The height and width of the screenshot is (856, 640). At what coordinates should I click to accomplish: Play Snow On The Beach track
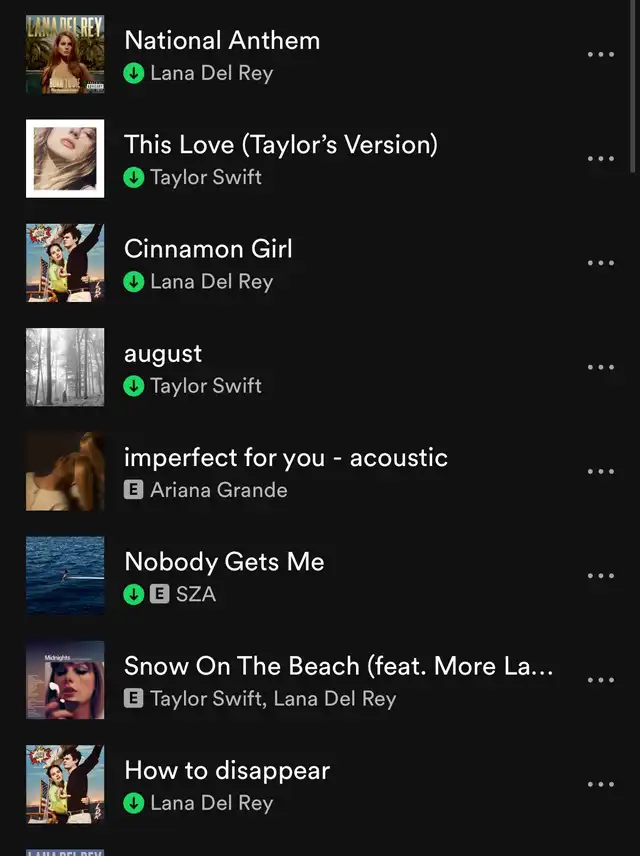(x=338, y=666)
